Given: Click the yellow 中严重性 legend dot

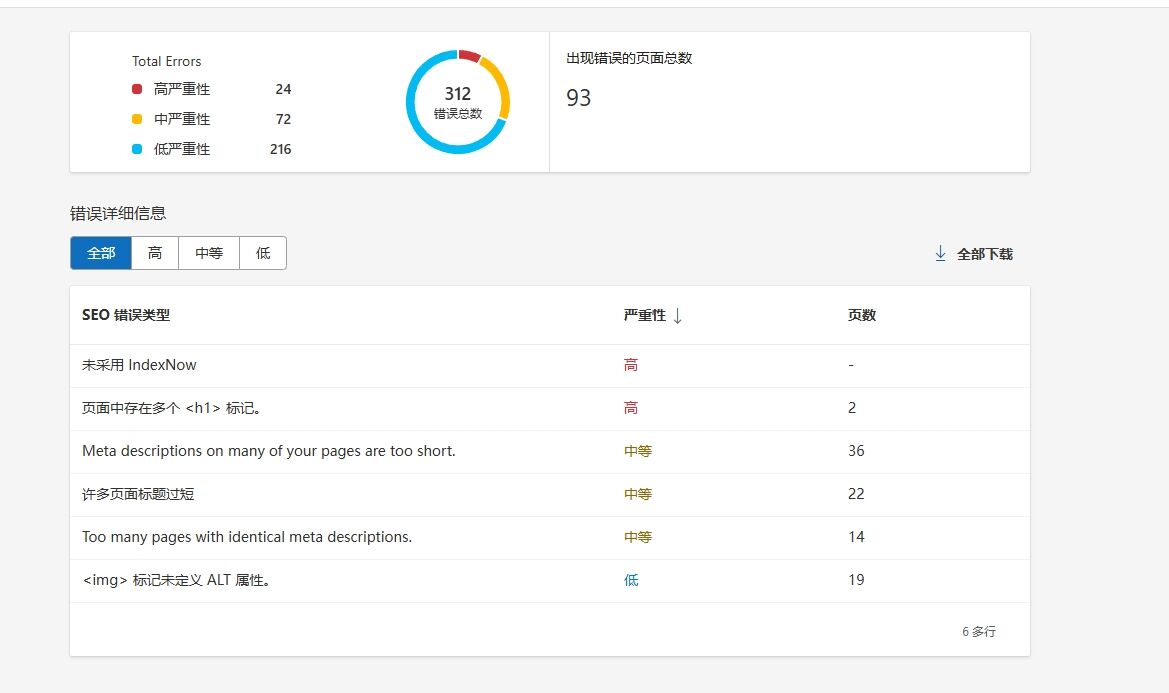Looking at the screenshot, I should tap(137, 119).
